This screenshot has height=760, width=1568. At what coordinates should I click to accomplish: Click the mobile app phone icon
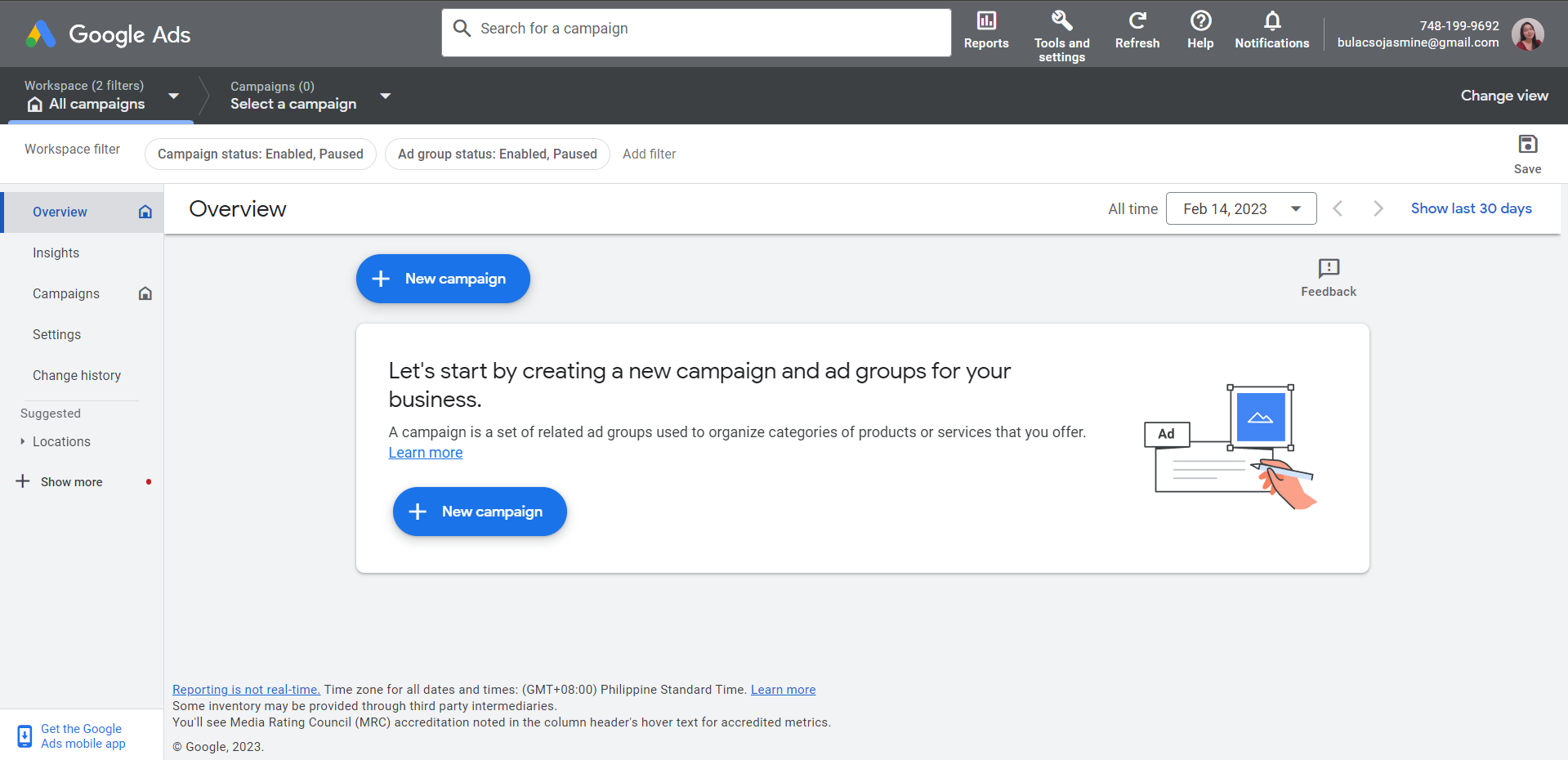[x=25, y=736]
